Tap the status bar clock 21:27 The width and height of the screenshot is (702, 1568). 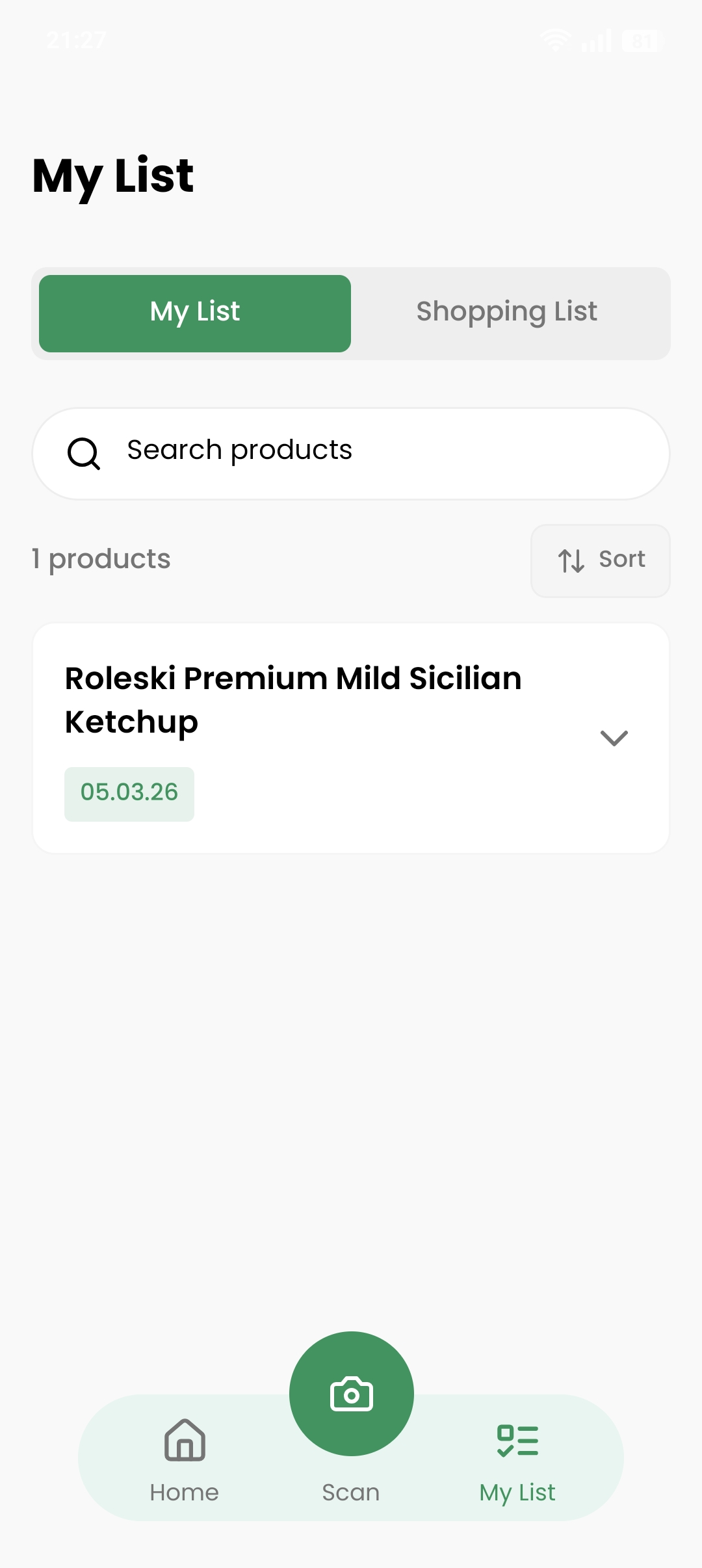tap(76, 41)
